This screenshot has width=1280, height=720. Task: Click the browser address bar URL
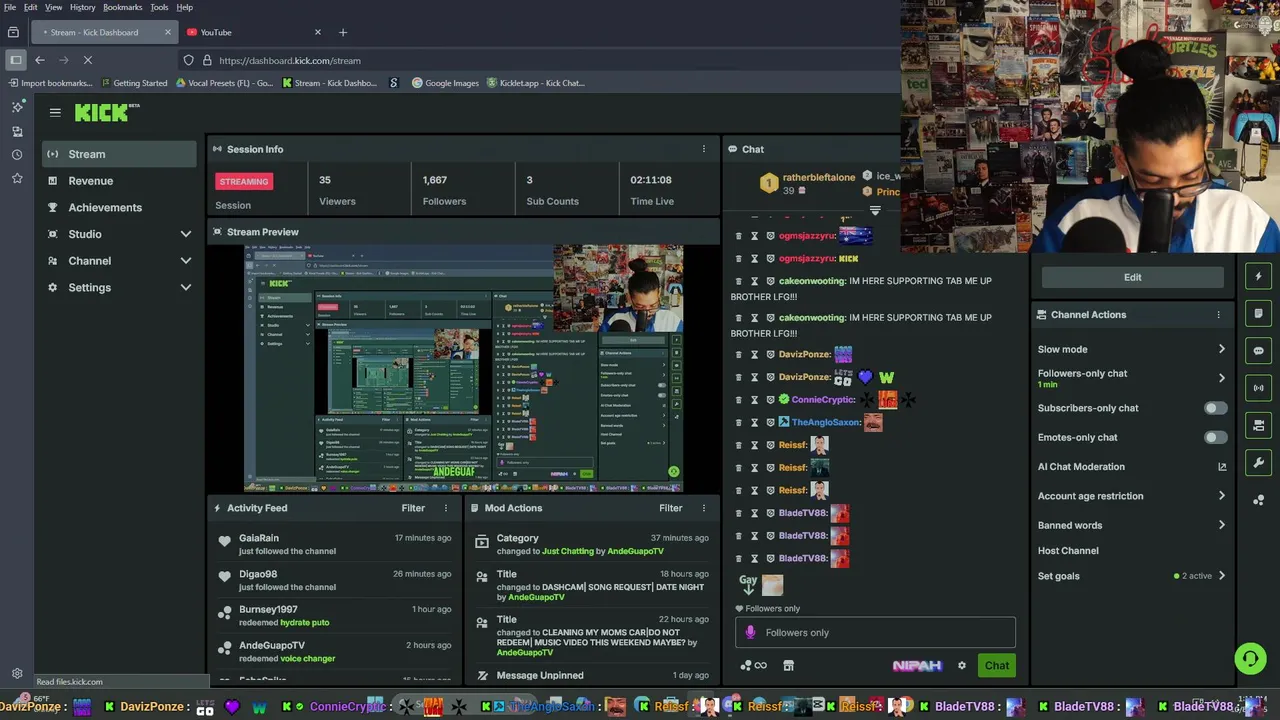[290, 61]
